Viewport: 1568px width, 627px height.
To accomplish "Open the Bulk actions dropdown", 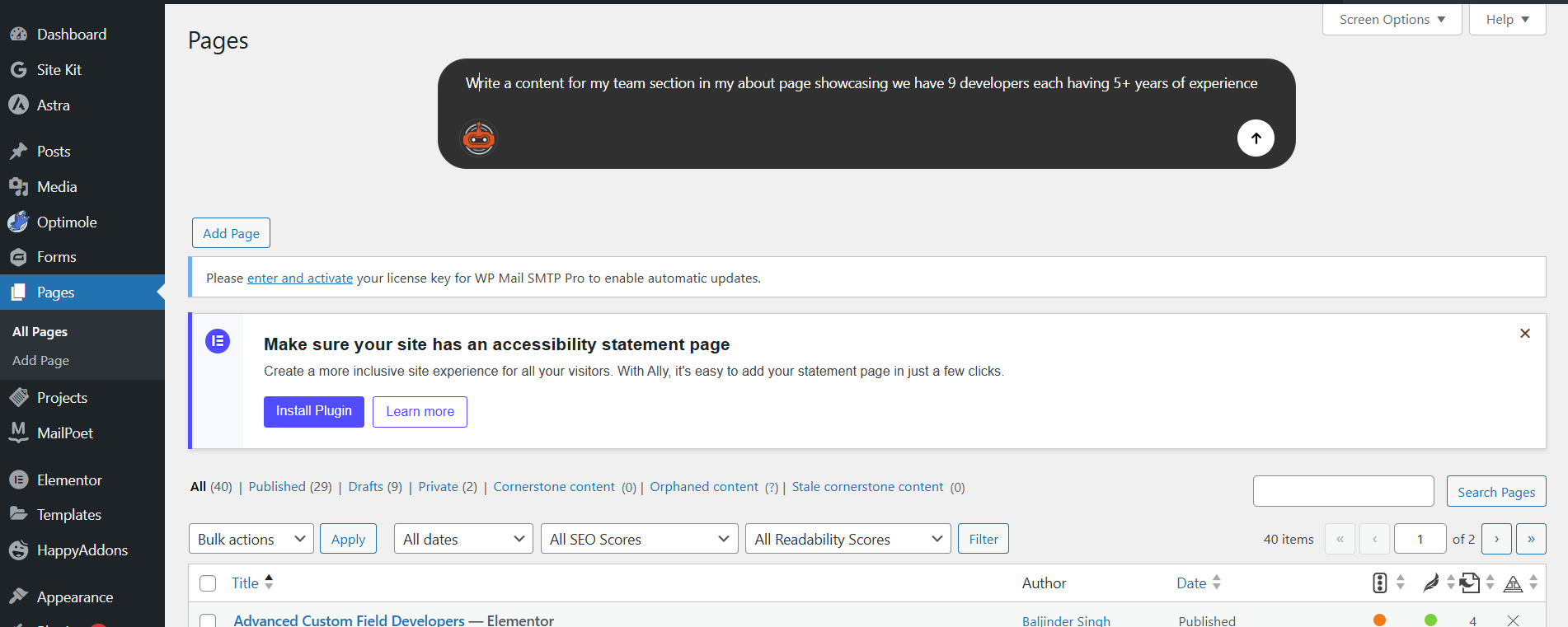I will click(x=251, y=539).
